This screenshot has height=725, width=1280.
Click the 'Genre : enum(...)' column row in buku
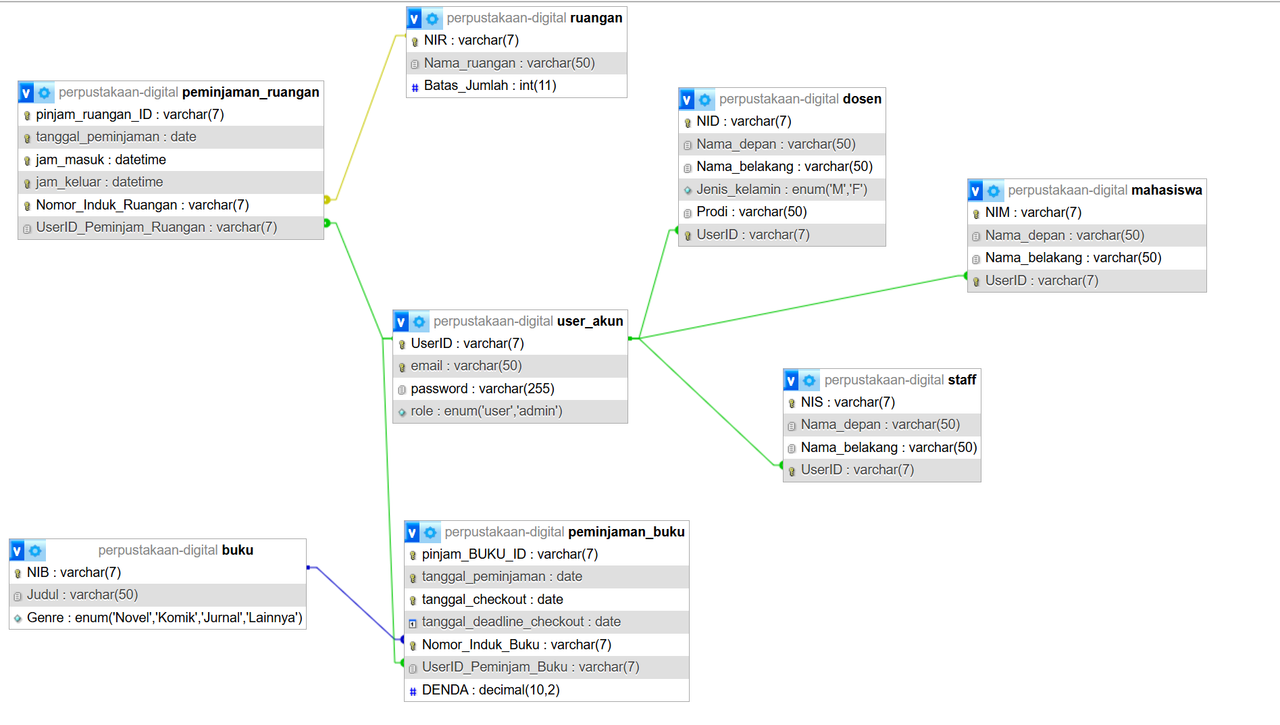[x=158, y=618]
